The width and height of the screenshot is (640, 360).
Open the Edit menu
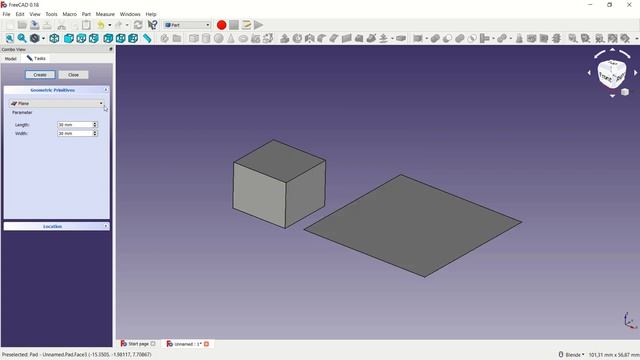(20, 14)
